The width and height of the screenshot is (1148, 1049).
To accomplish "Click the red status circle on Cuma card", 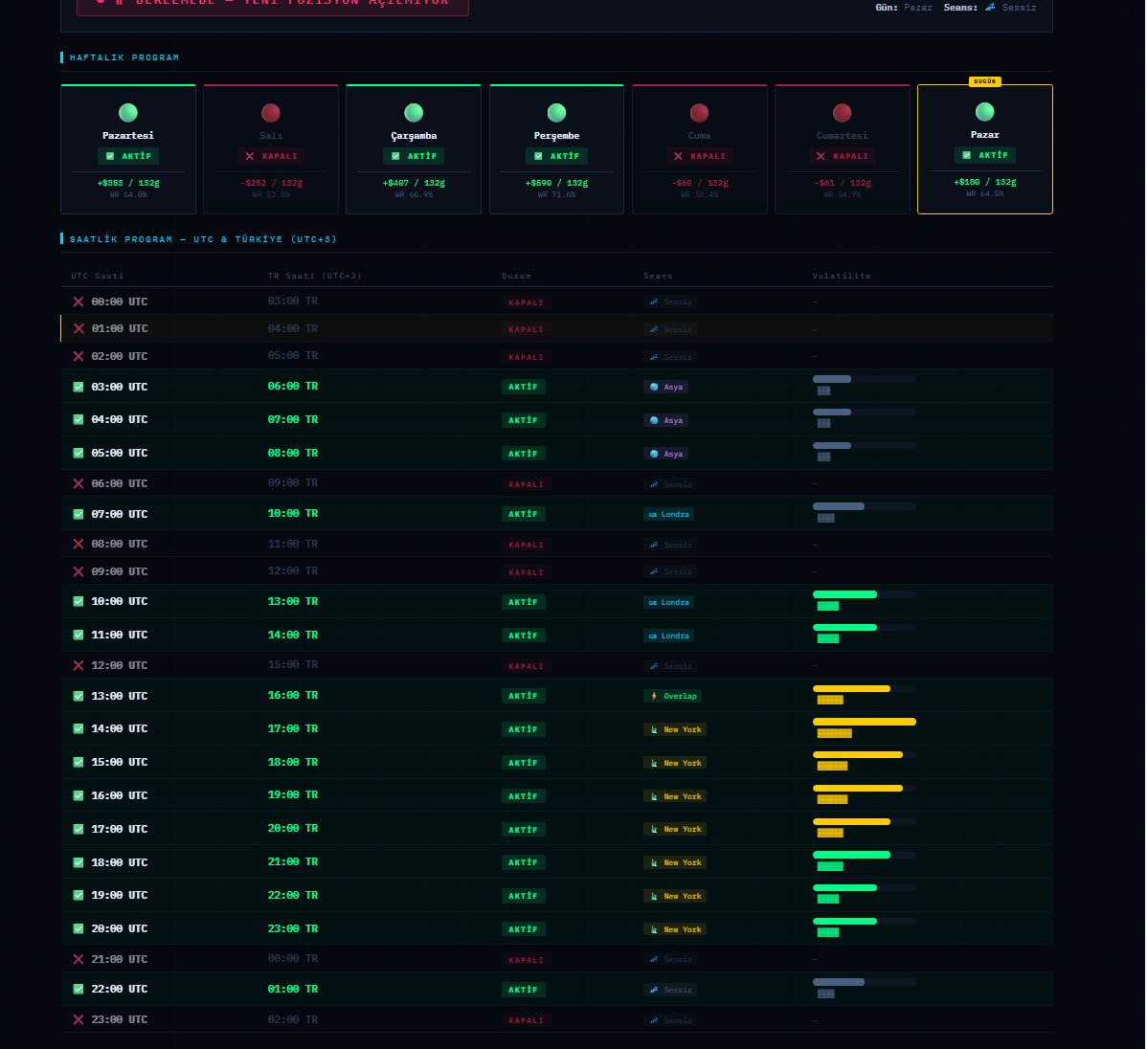I will click(x=699, y=113).
